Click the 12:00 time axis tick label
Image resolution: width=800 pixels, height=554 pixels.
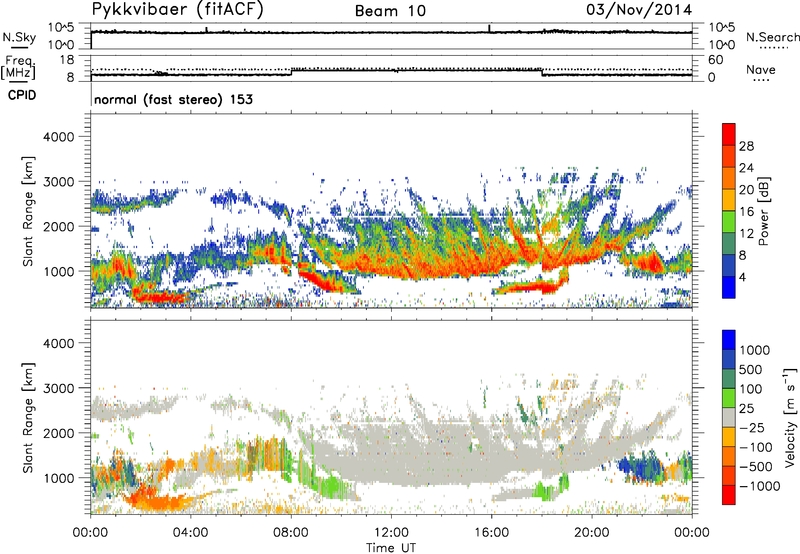391,533
